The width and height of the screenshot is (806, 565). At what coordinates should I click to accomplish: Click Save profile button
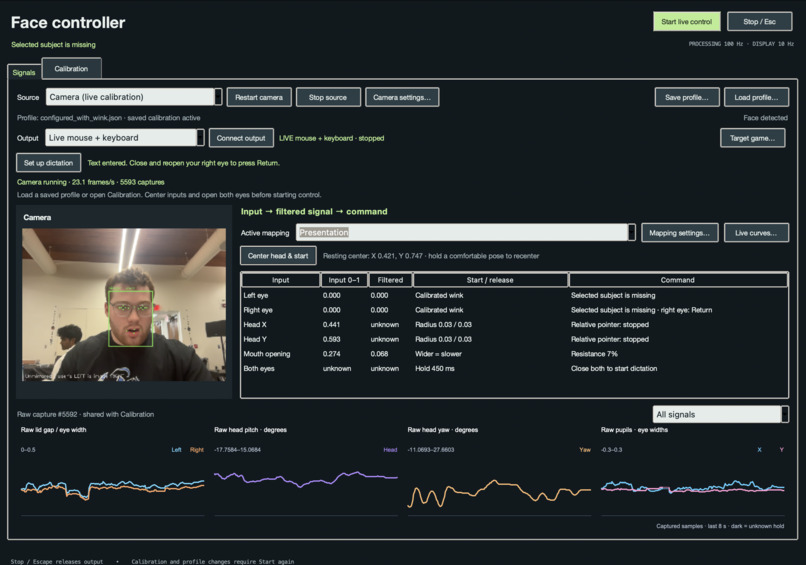tap(687, 97)
